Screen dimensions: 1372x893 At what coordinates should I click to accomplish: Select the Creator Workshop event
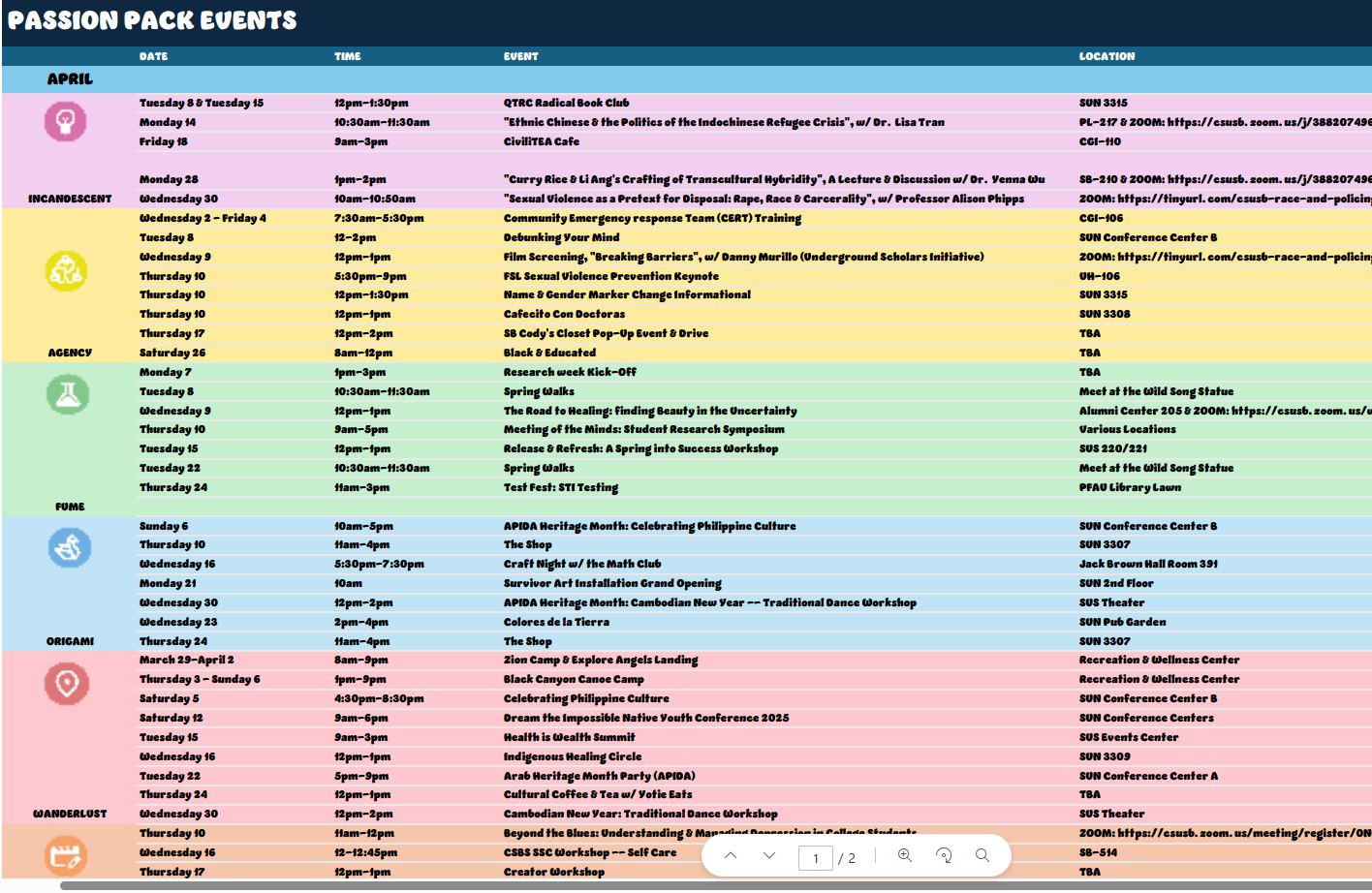(553, 872)
